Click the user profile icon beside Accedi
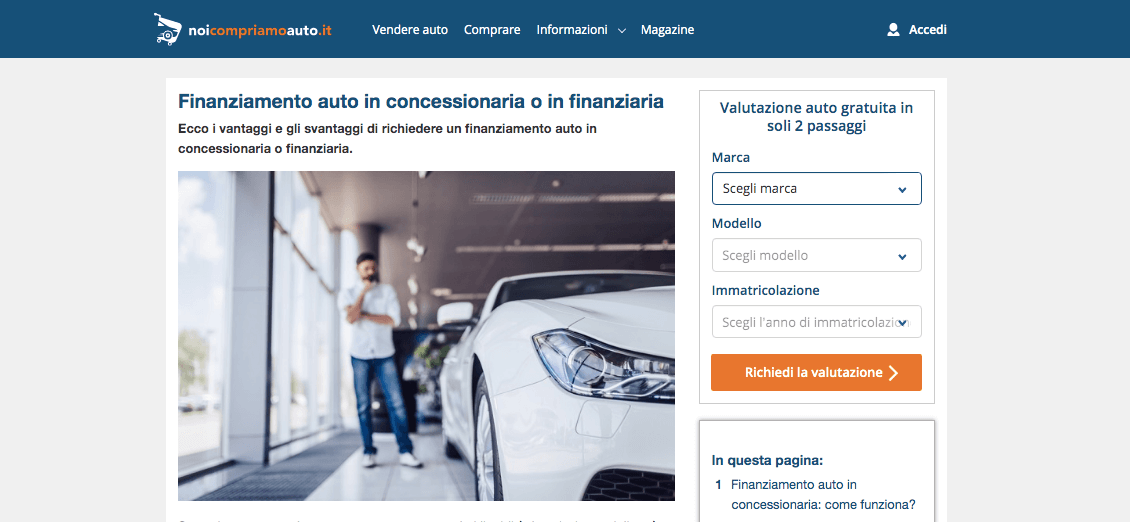Screen dimensions: 1130x522 [894, 30]
